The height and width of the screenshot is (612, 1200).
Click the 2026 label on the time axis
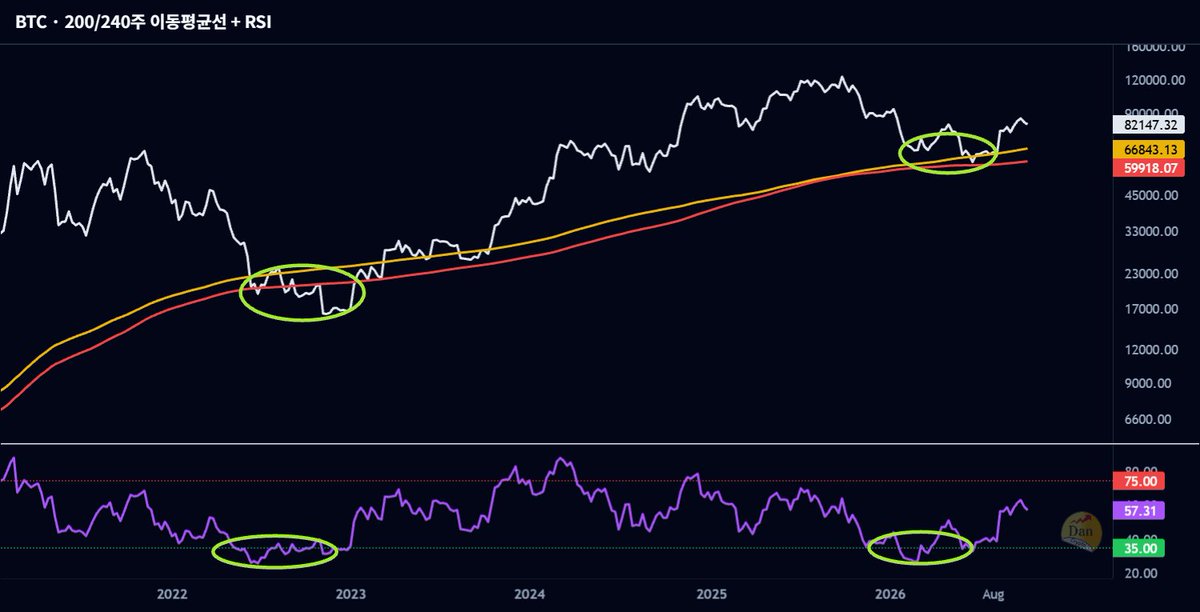pos(892,594)
